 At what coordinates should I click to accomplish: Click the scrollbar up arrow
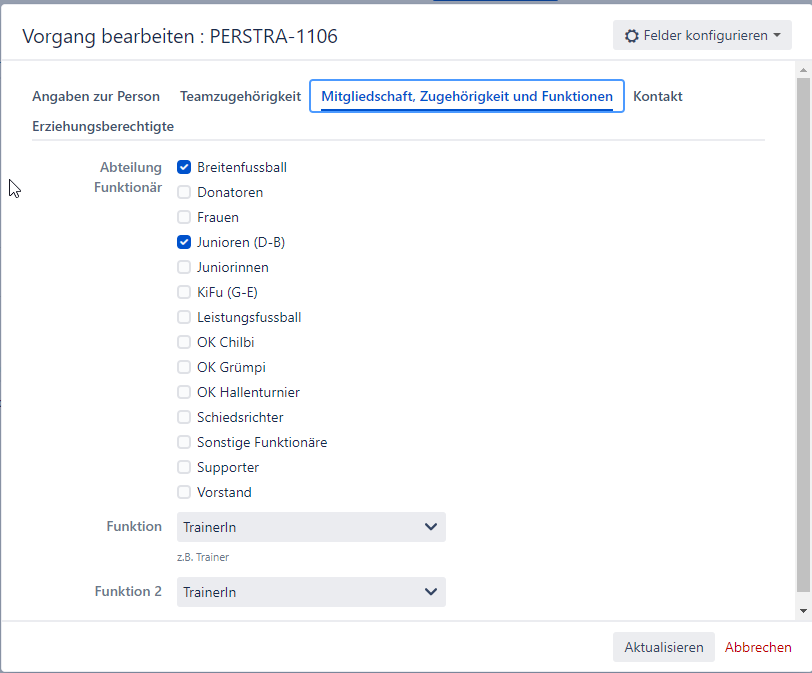[803, 70]
